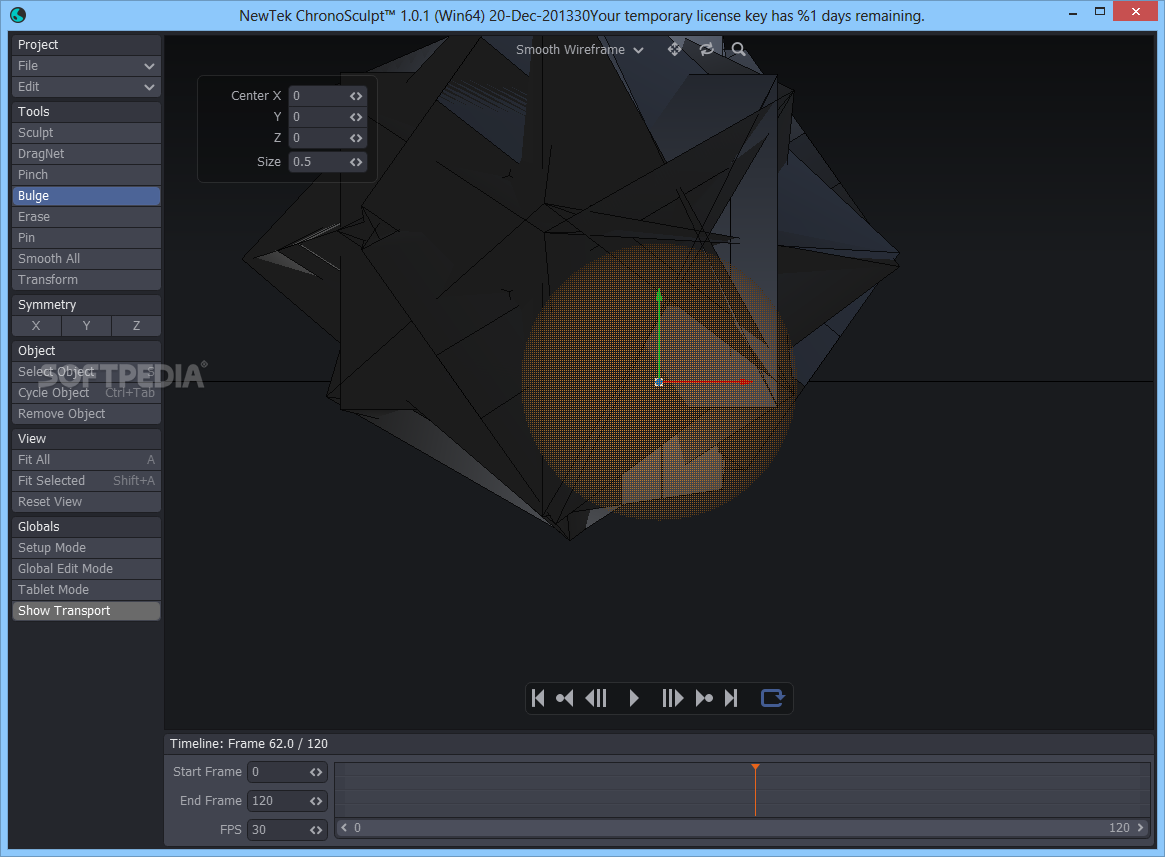Screen dimensions: 1165x857
Task: Click the Tools section header
Action: point(86,111)
